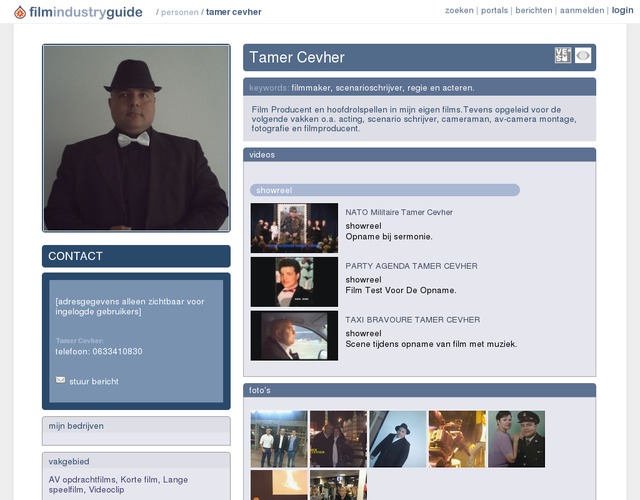Open the PARTY AGENDA video thumbnail

(x=294, y=282)
